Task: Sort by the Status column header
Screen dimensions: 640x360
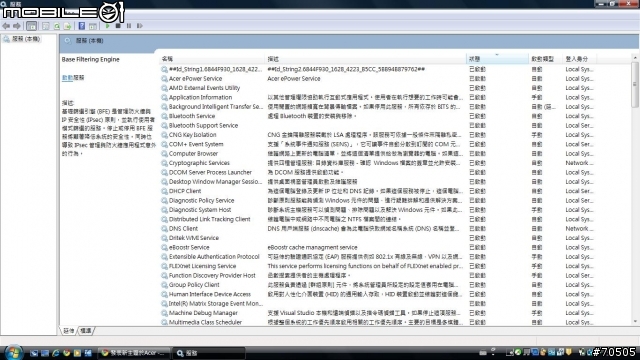Action: pyautogui.click(x=497, y=59)
